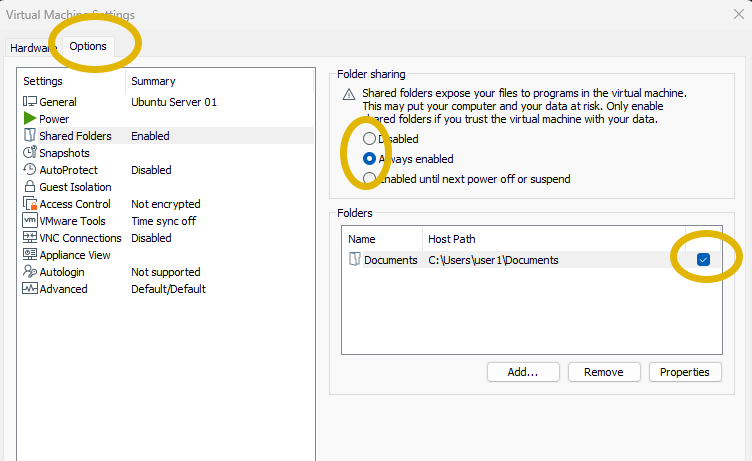
Task: Click the VNC Connections icon
Action: tap(30, 237)
